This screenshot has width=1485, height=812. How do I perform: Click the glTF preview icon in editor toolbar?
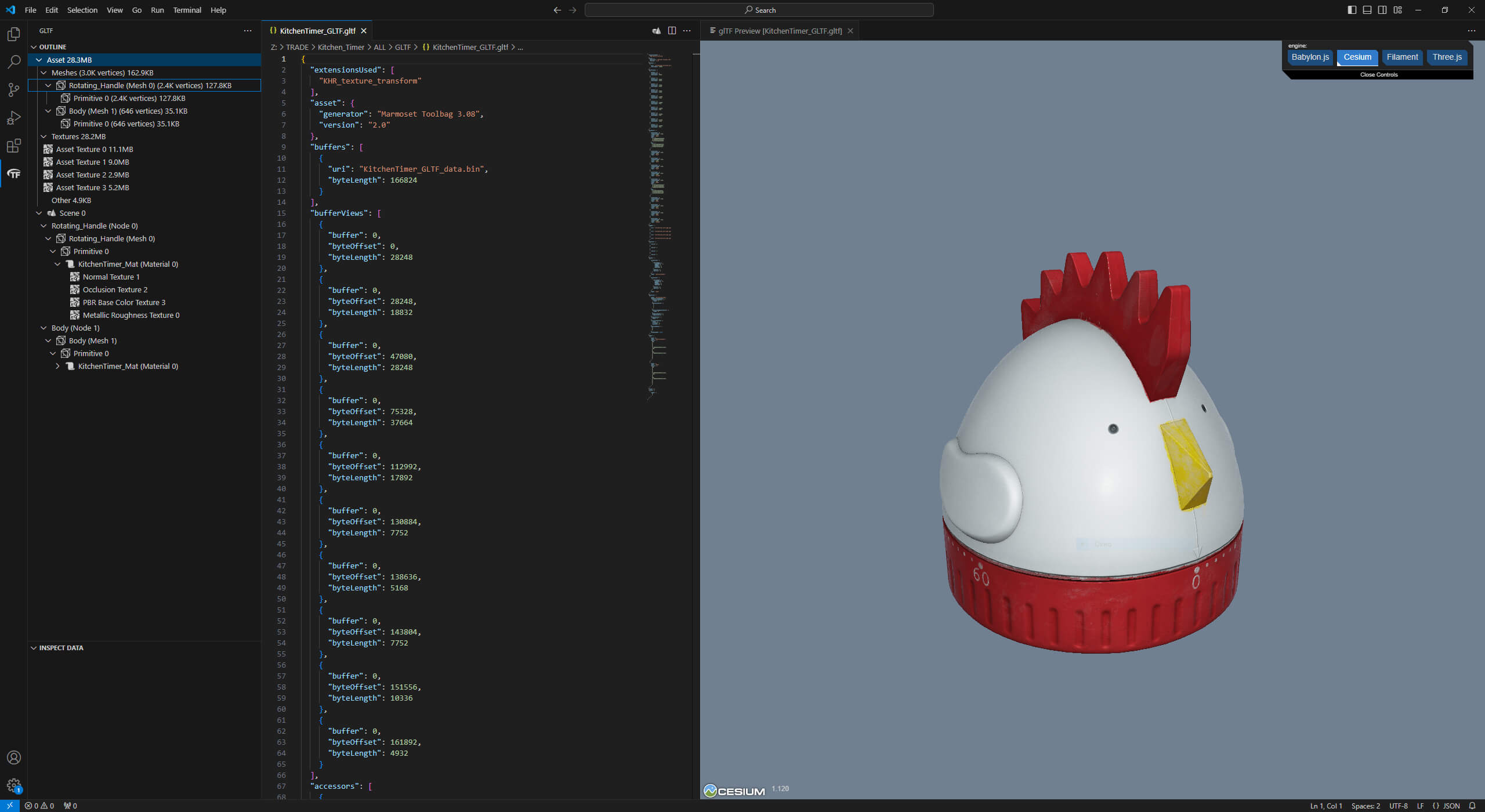pyautogui.click(x=656, y=31)
